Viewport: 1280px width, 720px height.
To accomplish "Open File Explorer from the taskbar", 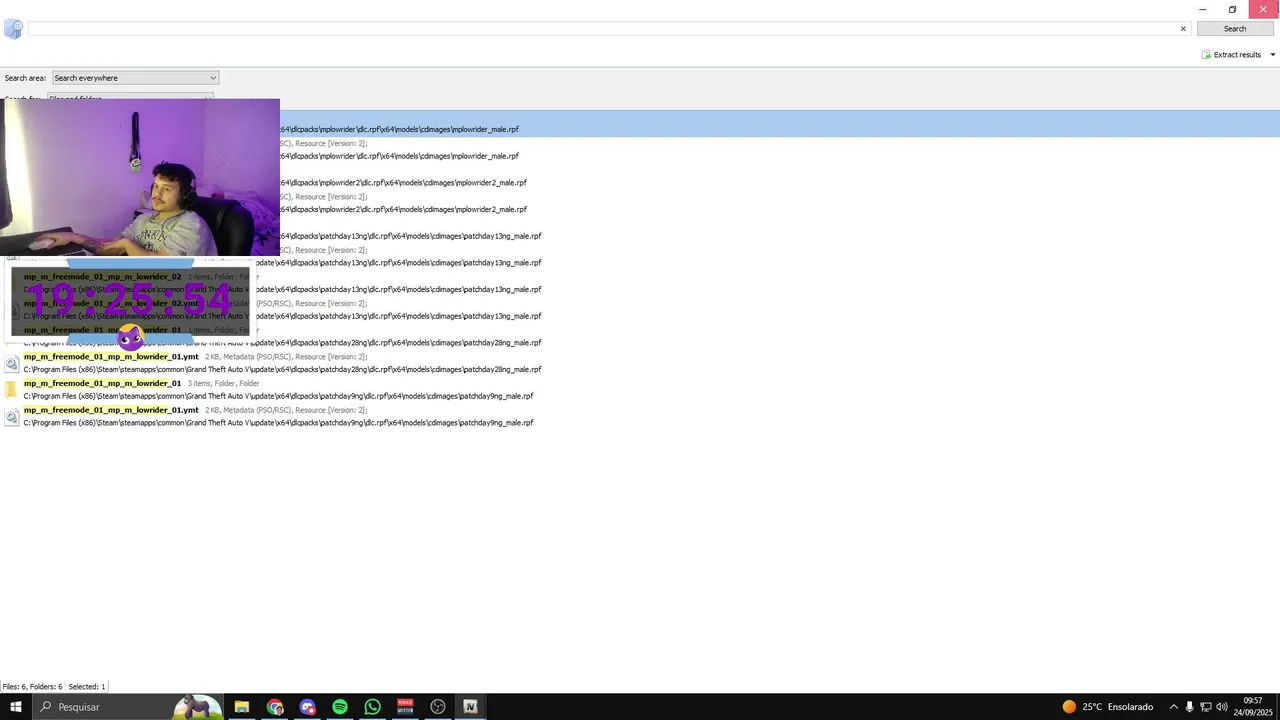I will click(242, 707).
